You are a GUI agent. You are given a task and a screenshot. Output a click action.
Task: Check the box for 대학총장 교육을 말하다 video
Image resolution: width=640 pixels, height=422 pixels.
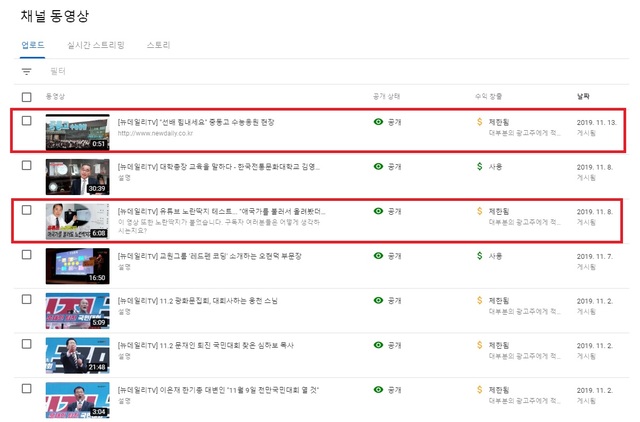pos(27,165)
